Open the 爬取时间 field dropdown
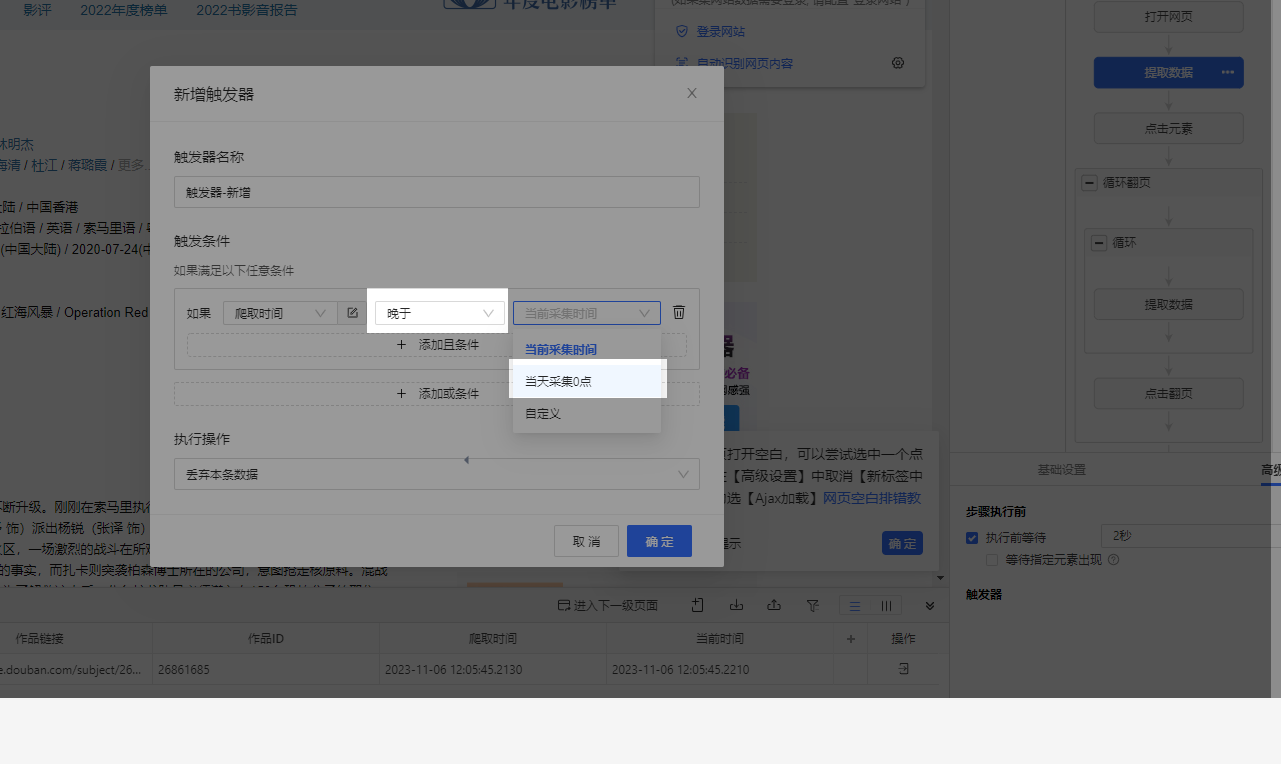 pyautogui.click(x=279, y=313)
